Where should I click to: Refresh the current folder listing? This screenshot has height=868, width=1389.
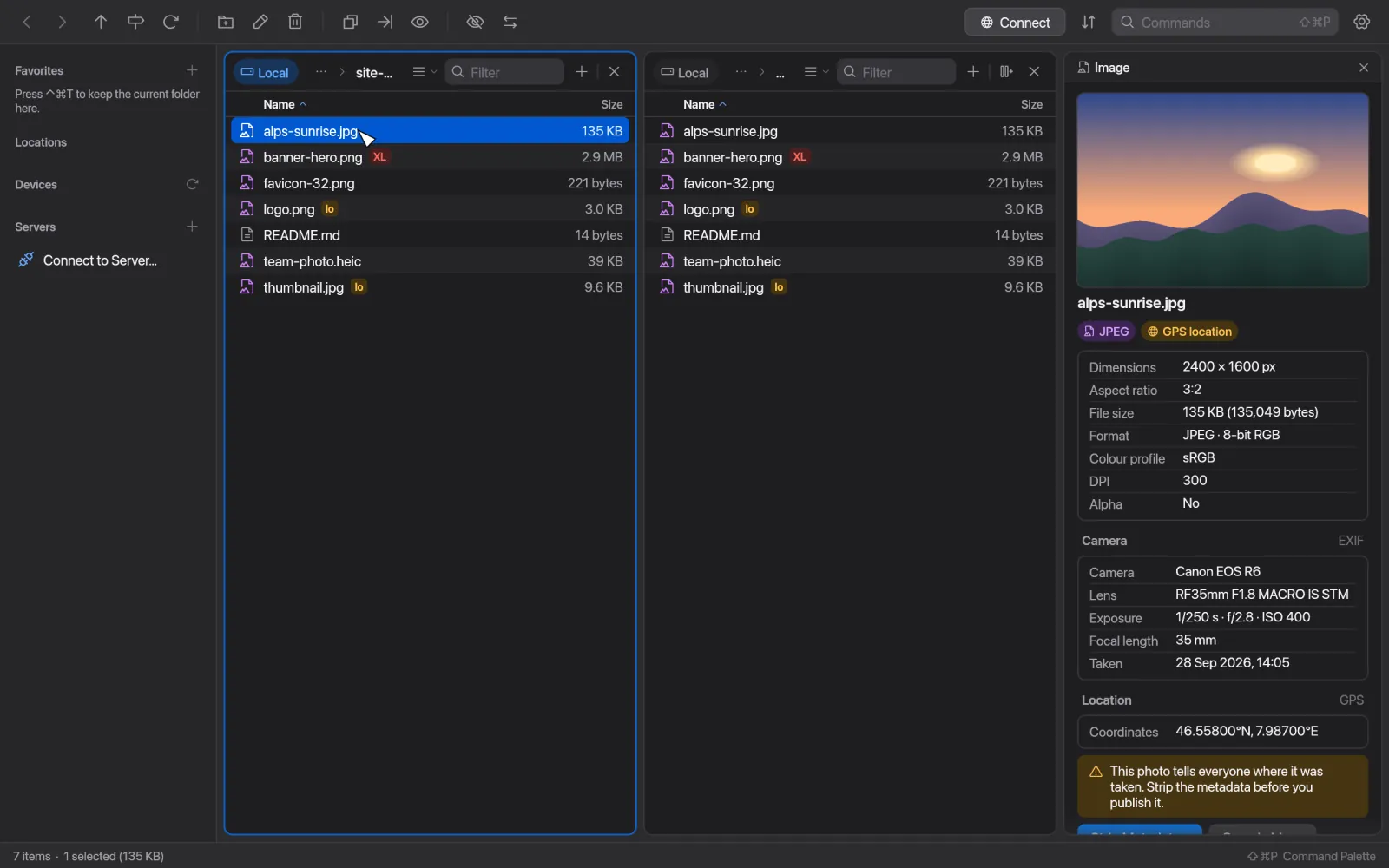click(x=171, y=23)
